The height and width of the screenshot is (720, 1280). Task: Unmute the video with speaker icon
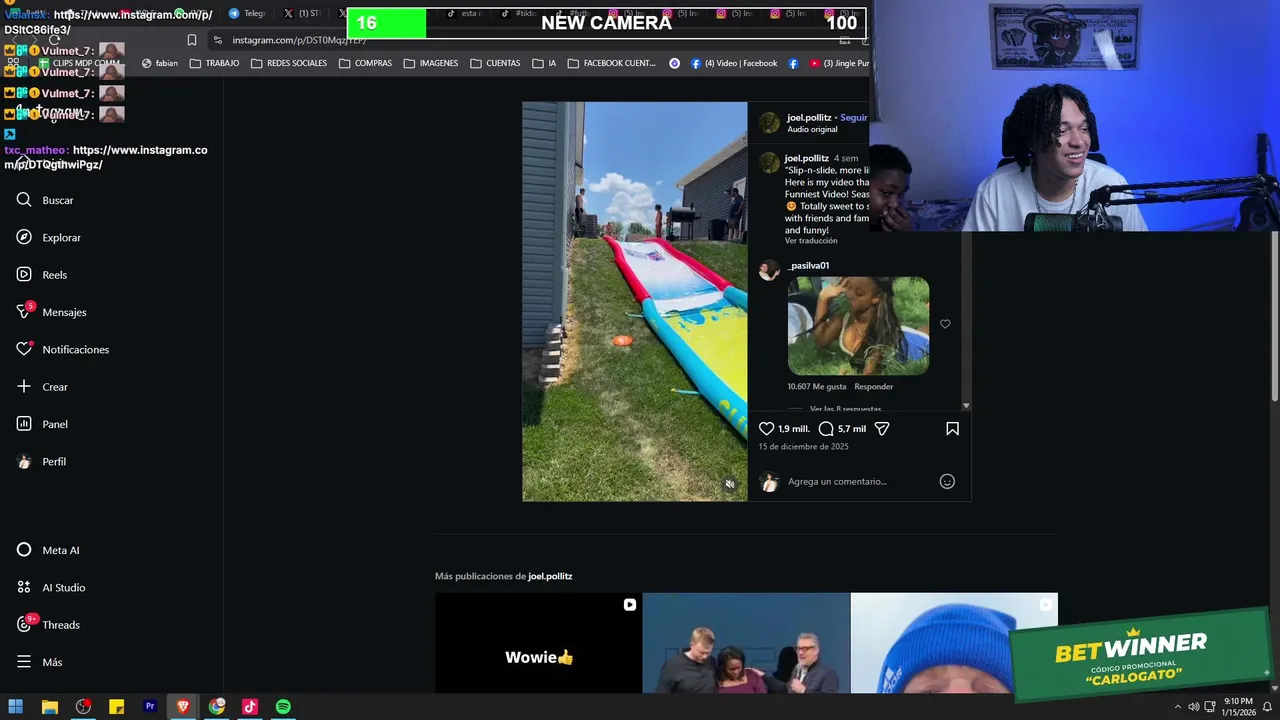(x=730, y=484)
